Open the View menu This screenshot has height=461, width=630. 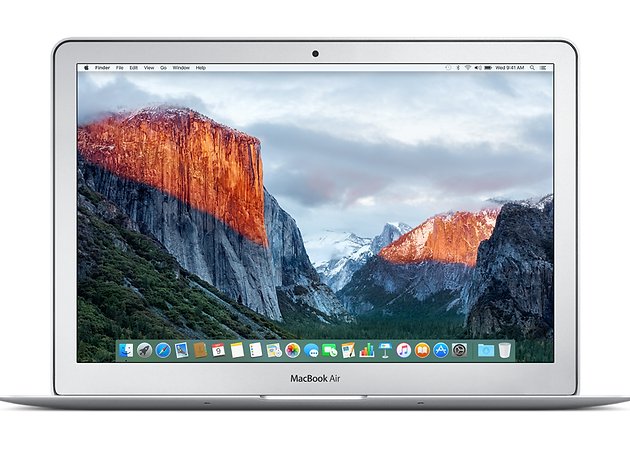tap(149, 68)
